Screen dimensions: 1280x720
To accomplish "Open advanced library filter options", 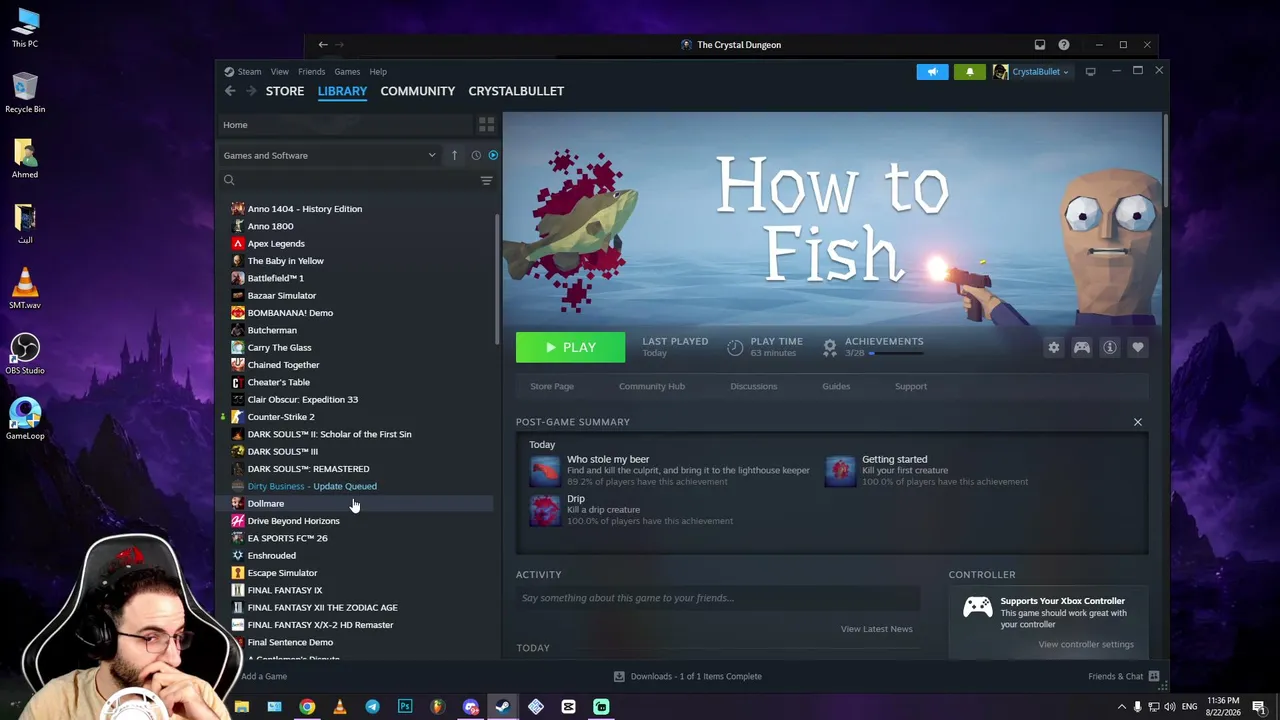I will (486, 181).
